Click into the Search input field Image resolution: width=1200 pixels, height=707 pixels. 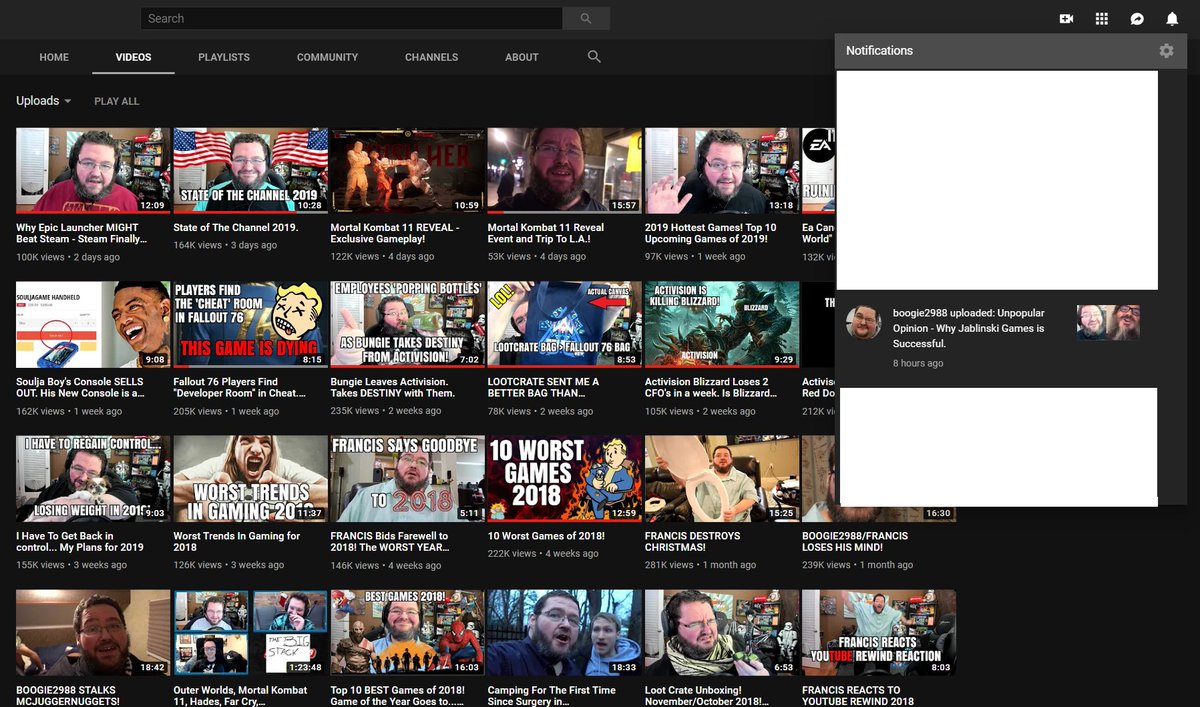click(351, 18)
